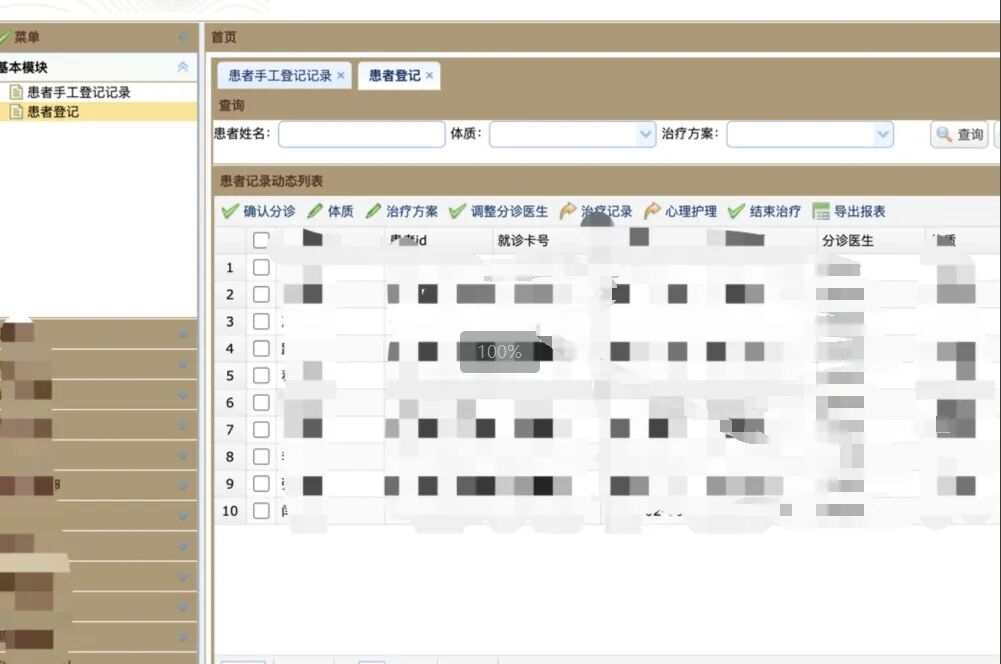
Task: Open 心理护理 arrow toolbar icon
Action: [653, 211]
